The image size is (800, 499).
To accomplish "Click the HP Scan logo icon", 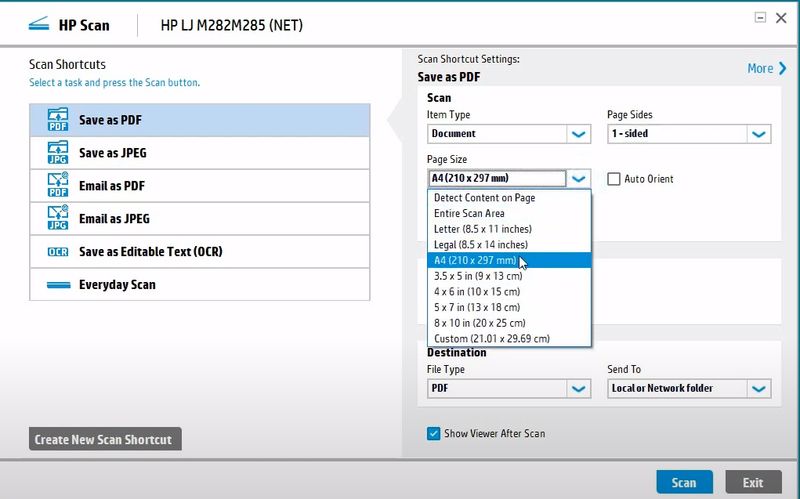I will pyautogui.click(x=39, y=24).
